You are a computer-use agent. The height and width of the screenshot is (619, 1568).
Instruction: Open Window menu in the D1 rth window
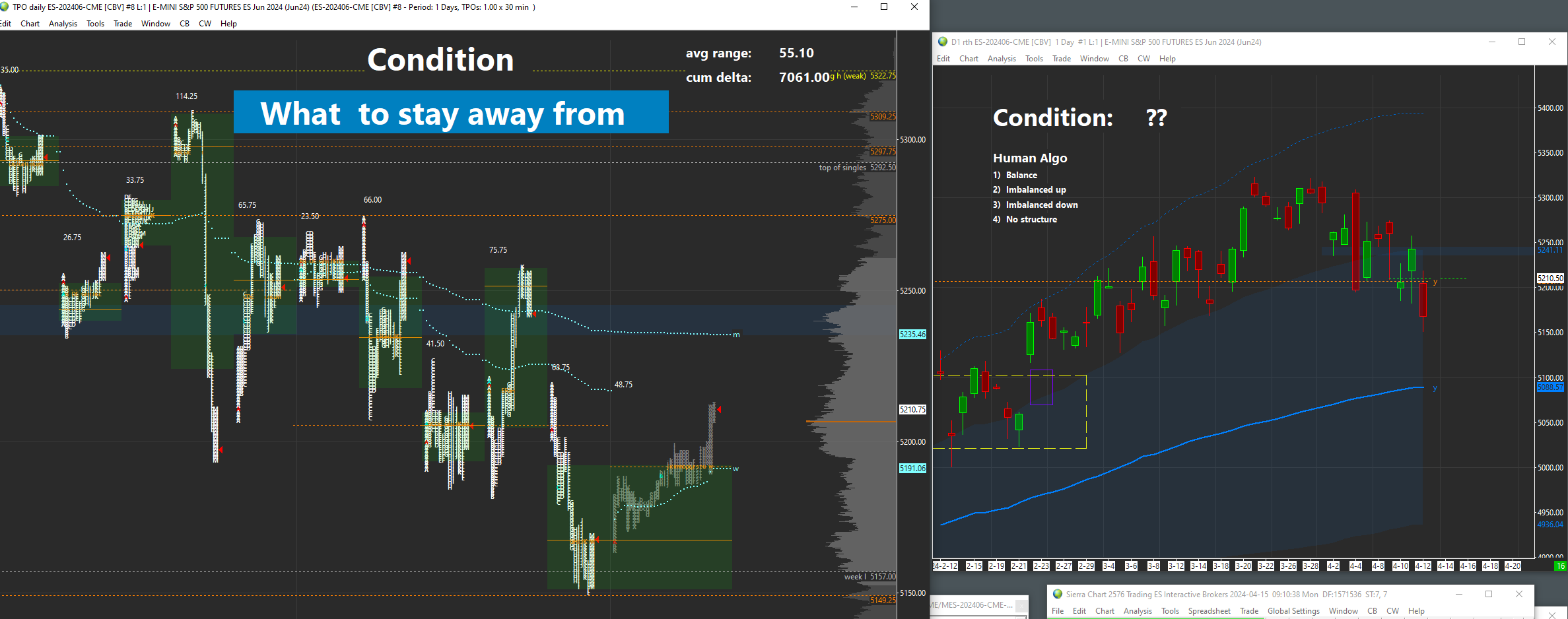click(x=1095, y=59)
